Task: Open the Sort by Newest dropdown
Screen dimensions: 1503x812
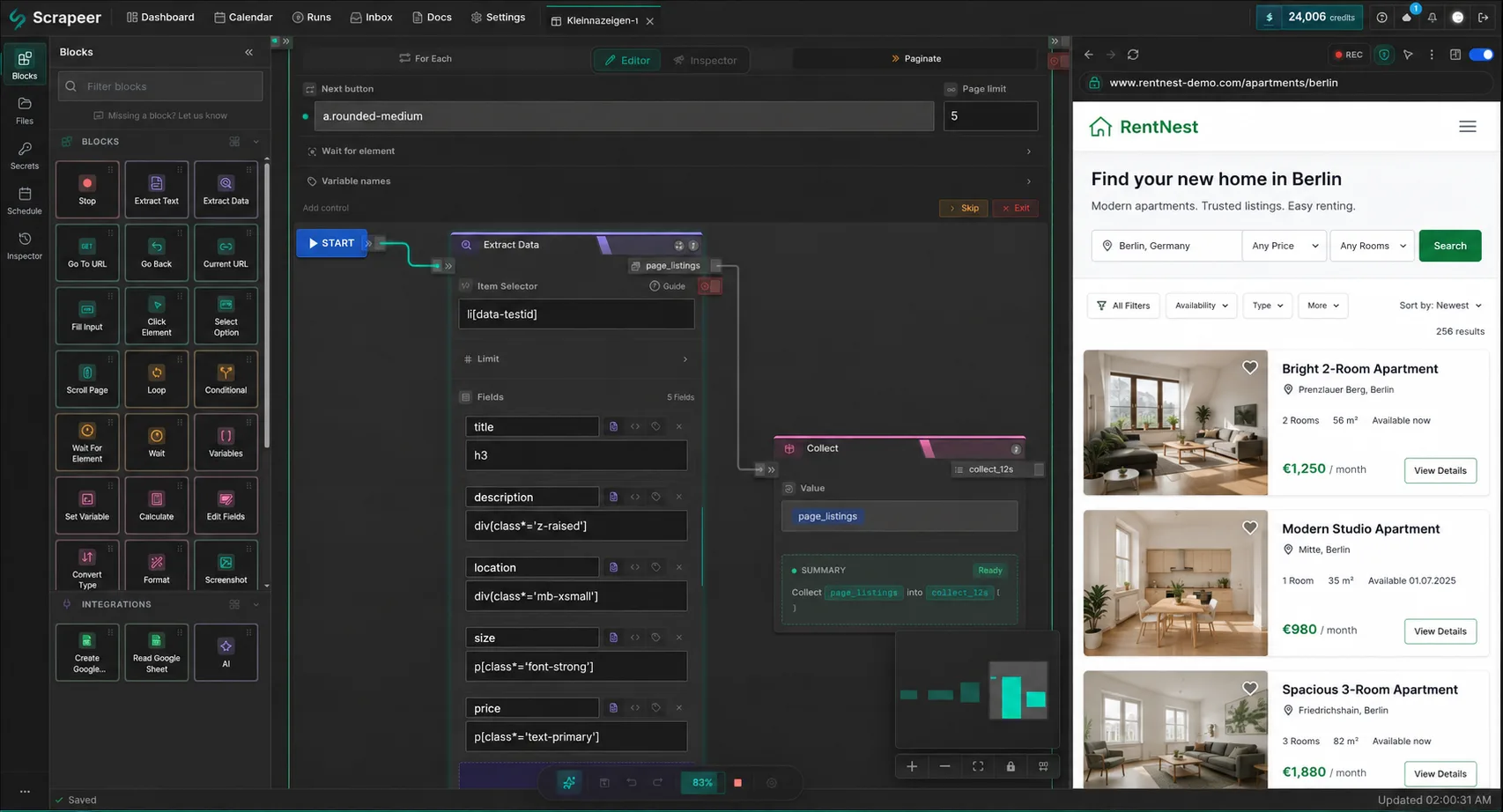Action: pyautogui.click(x=1440, y=306)
